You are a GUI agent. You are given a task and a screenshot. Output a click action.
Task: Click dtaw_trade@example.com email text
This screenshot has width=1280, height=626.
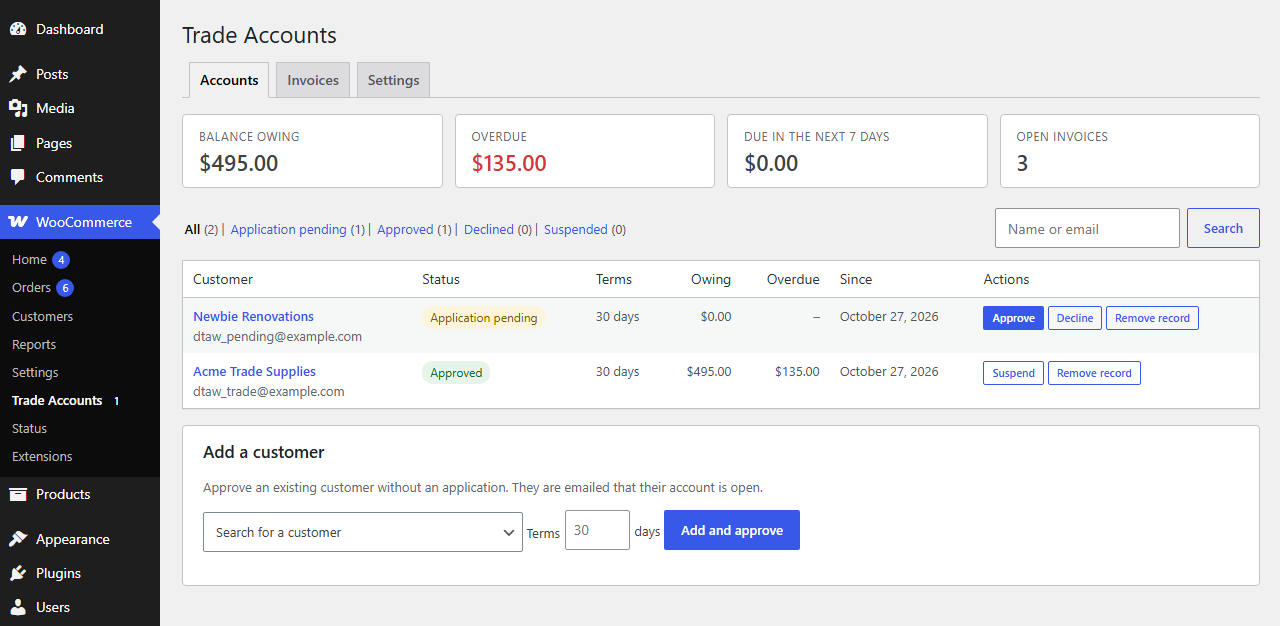(268, 392)
